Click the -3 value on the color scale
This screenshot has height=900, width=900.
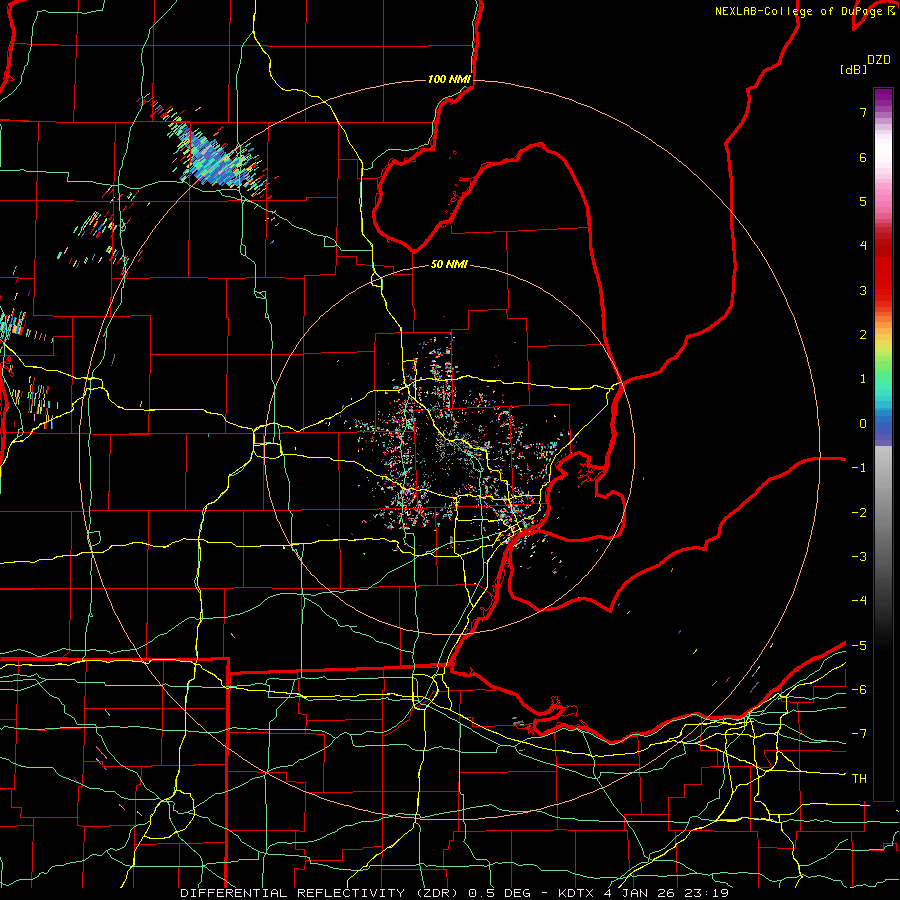[x=859, y=557]
